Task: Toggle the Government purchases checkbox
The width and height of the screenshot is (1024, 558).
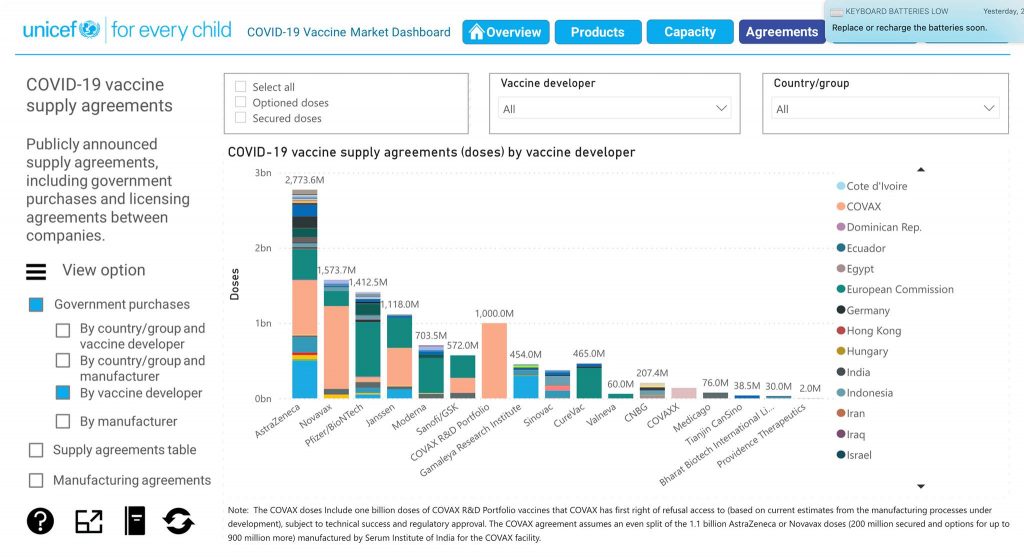Action: pos(37,304)
